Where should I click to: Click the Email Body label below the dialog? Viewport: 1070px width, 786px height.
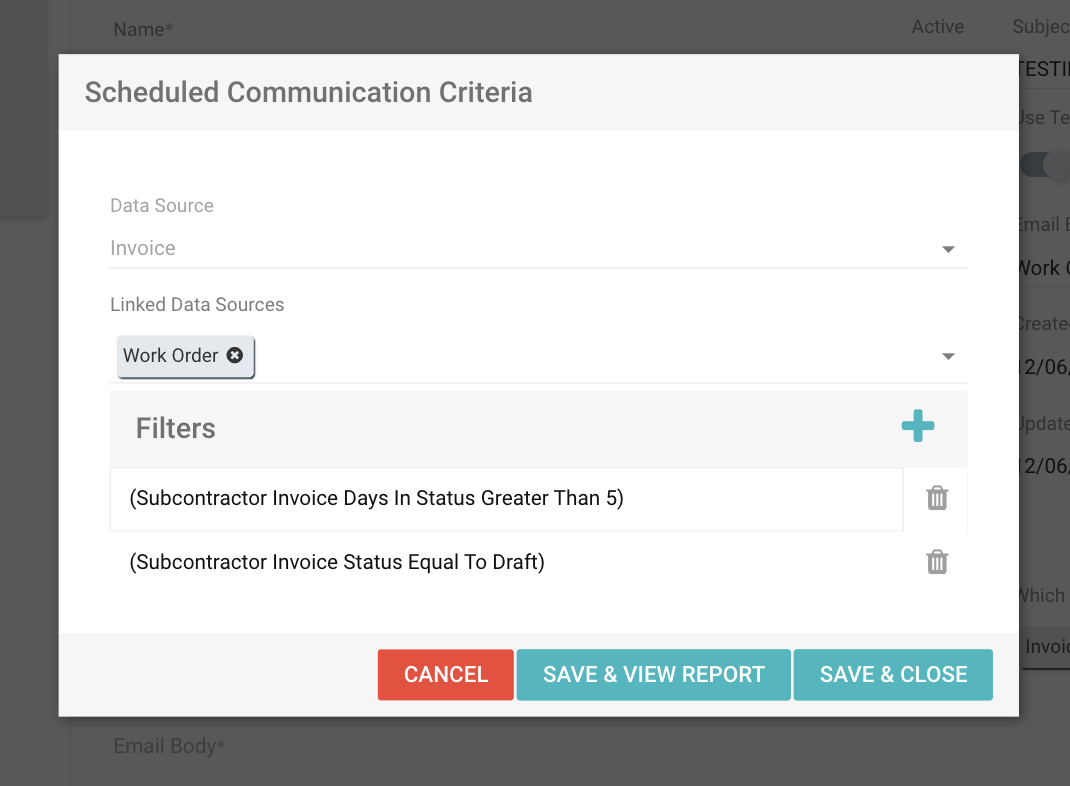click(169, 746)
